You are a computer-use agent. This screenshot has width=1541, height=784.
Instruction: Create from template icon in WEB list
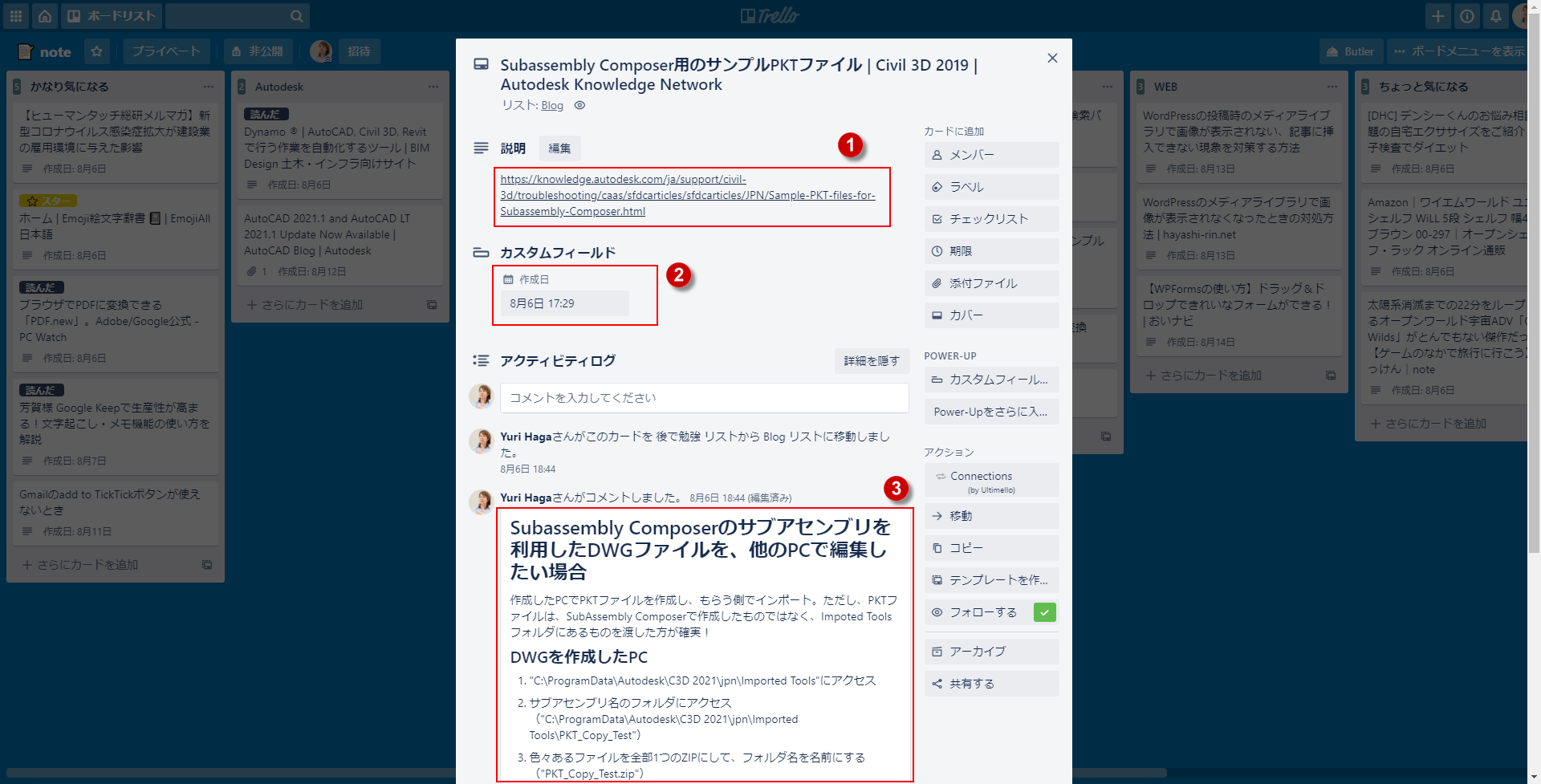pyautogui.click(x=1331, y=376)
